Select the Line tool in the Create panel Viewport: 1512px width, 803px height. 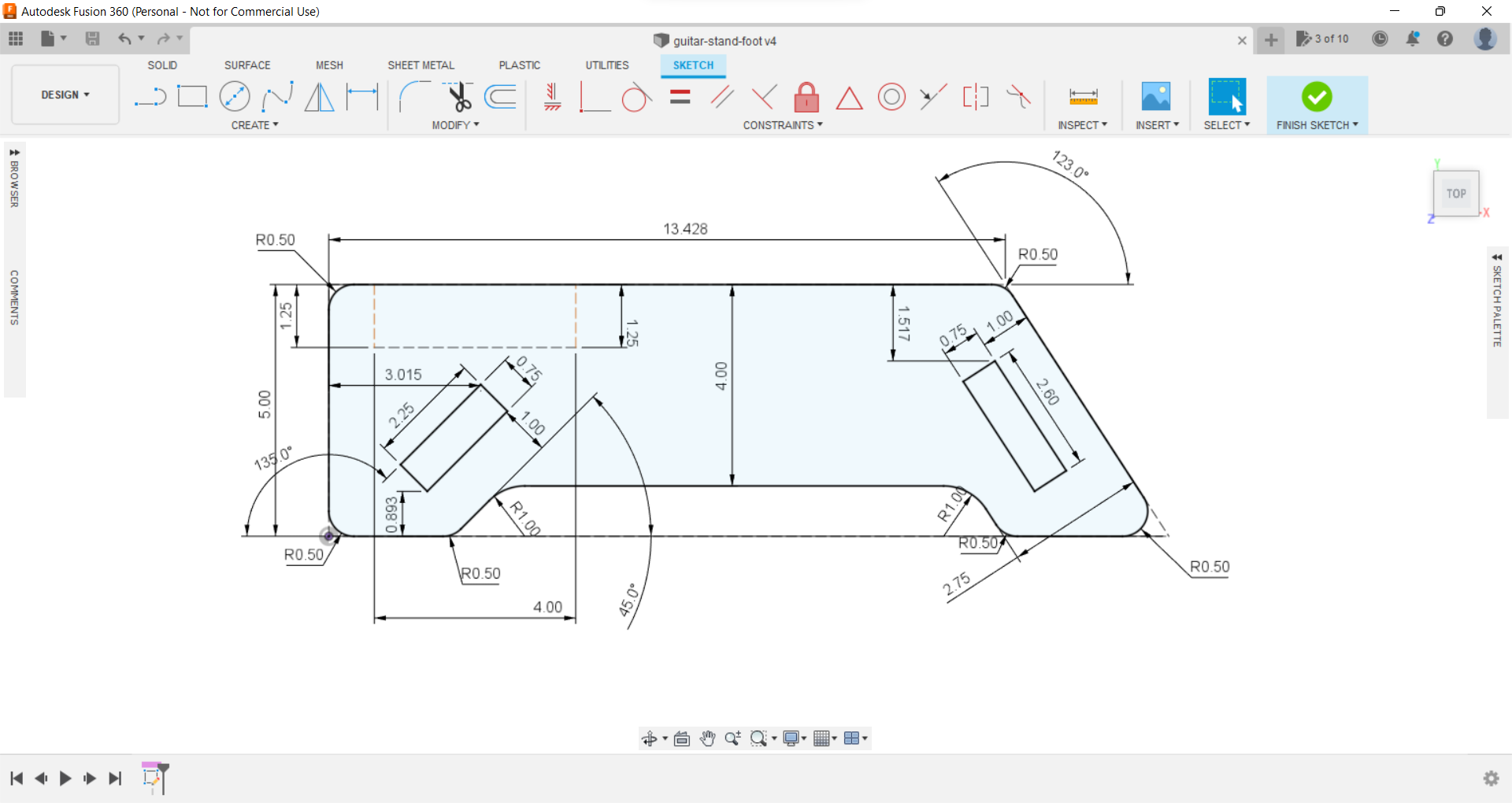[150, 96]
